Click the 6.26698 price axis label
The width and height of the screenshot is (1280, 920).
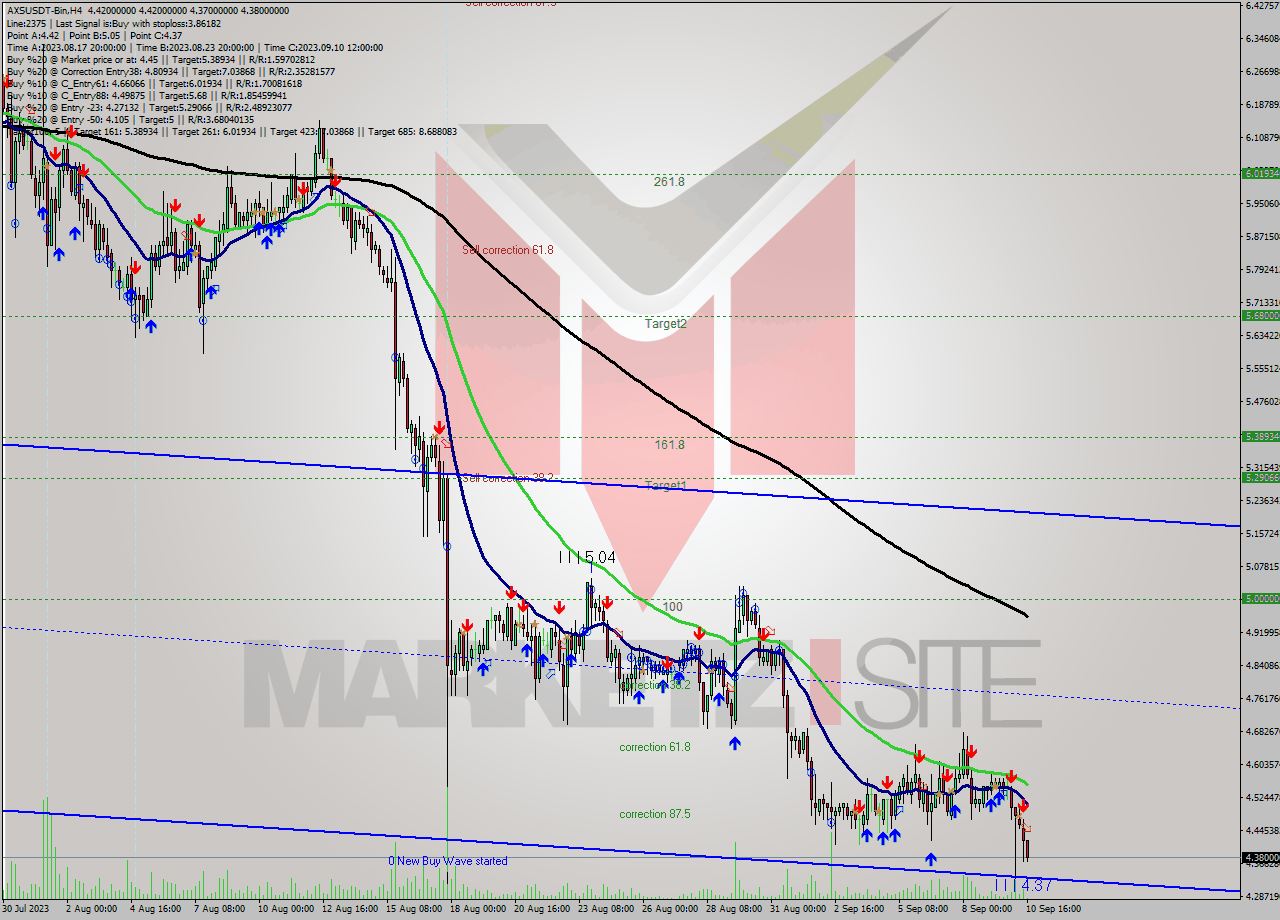point(1261,71)
